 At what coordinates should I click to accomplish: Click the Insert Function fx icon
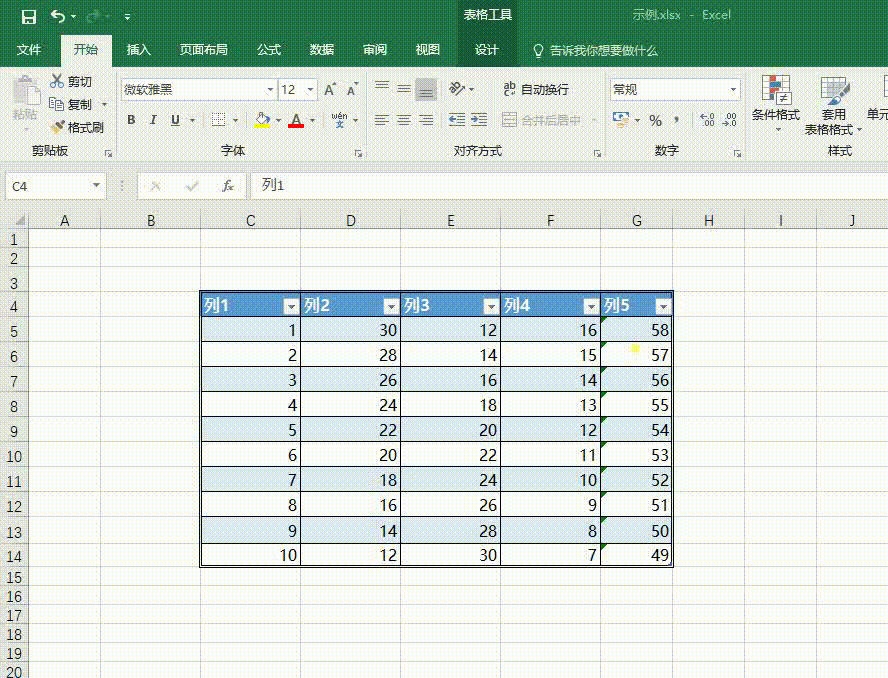(x=228, y=186)
